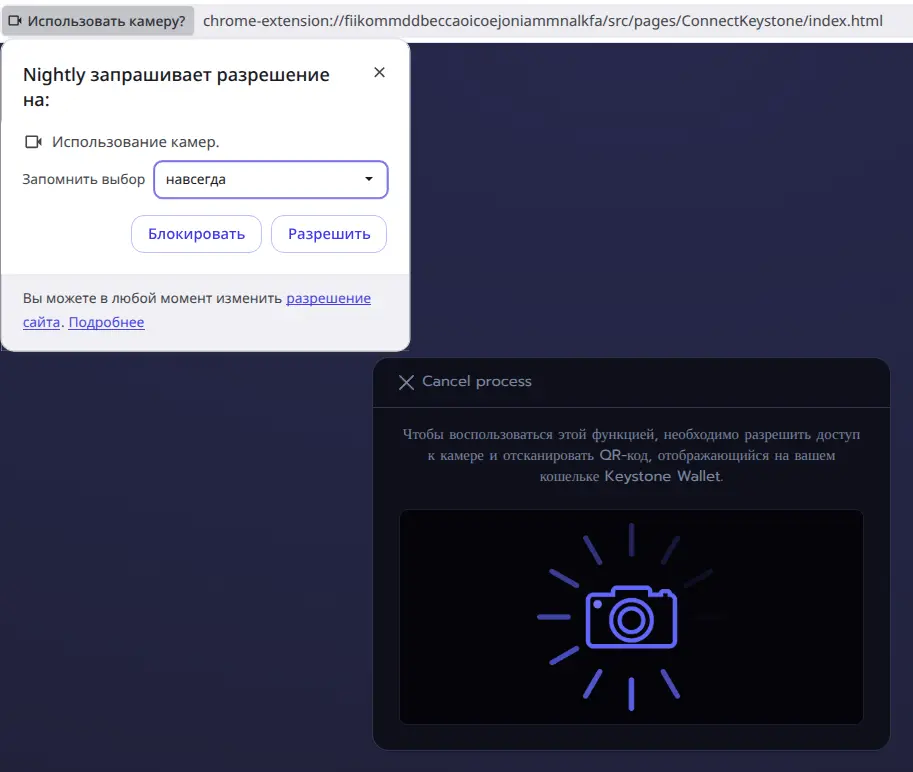This screenshot has height=772, width=913.
Task: Click the 'Cancel process' text label
Action: (x=477, y=381)
